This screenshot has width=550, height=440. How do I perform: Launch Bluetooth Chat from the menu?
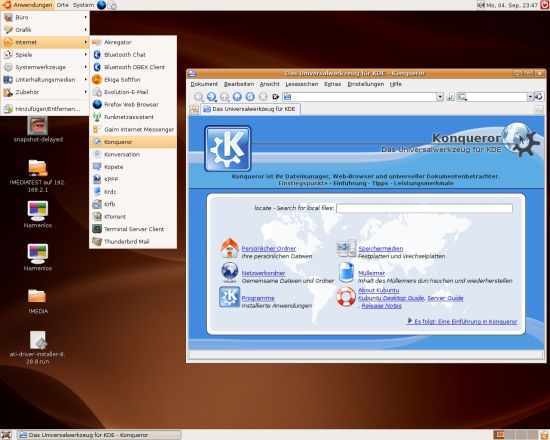pos(133,55)
